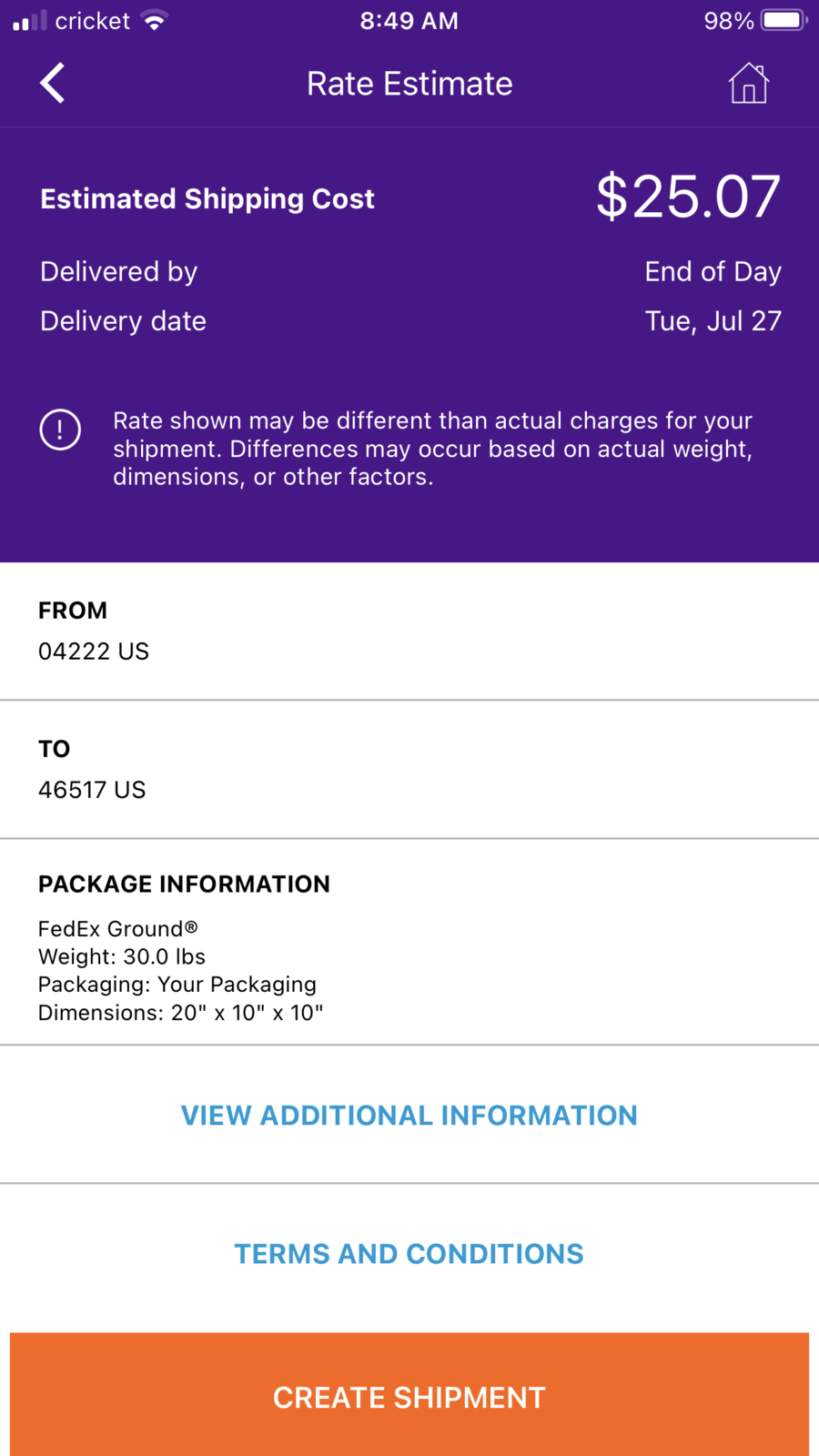Tap the $25.07 estimated cost amount
The image size is (819, 1456).
click(x=688, y=197)
